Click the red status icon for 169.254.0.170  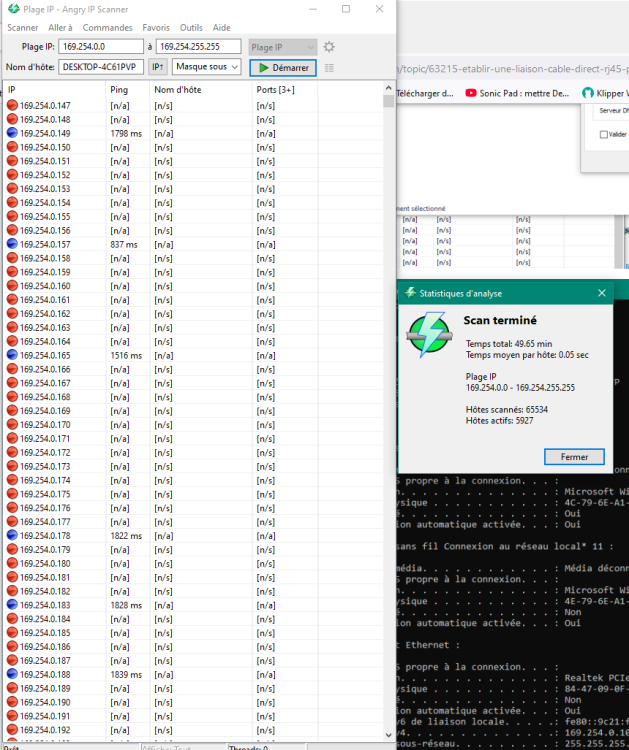[12, 424]
